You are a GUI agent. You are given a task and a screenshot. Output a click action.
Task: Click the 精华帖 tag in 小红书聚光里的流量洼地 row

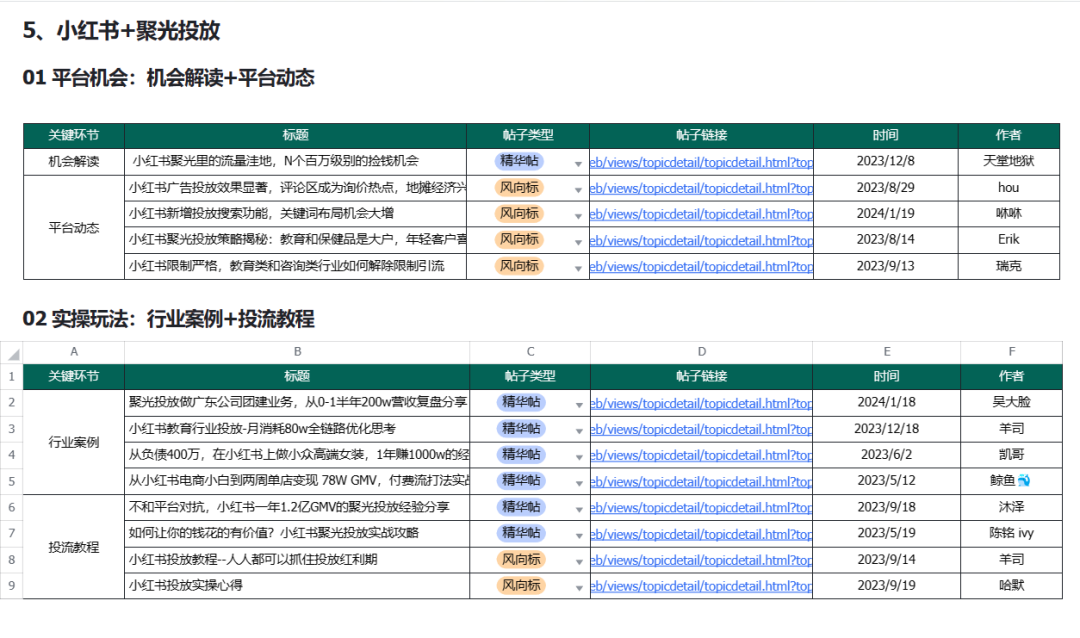(519, 161)
